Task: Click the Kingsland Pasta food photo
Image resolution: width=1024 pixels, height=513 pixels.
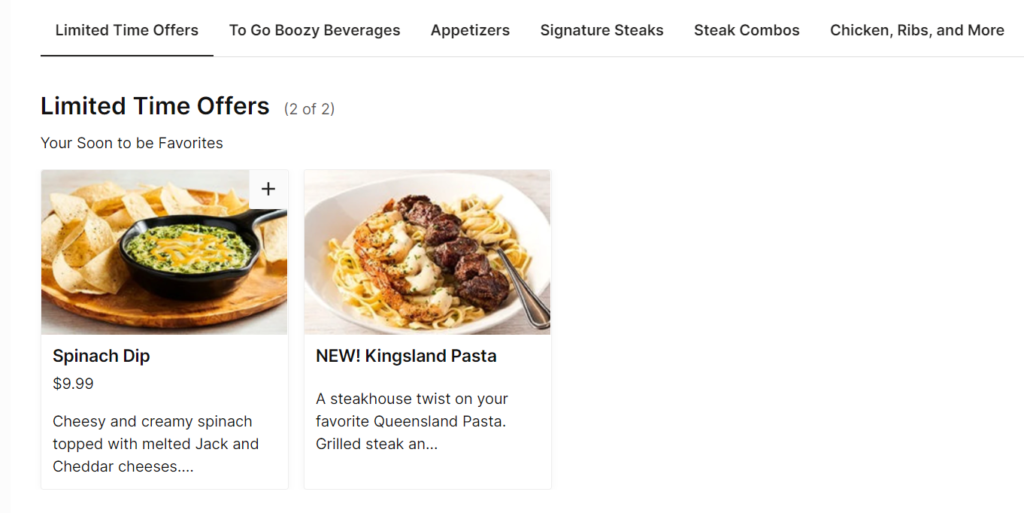Action: [427, 252]
